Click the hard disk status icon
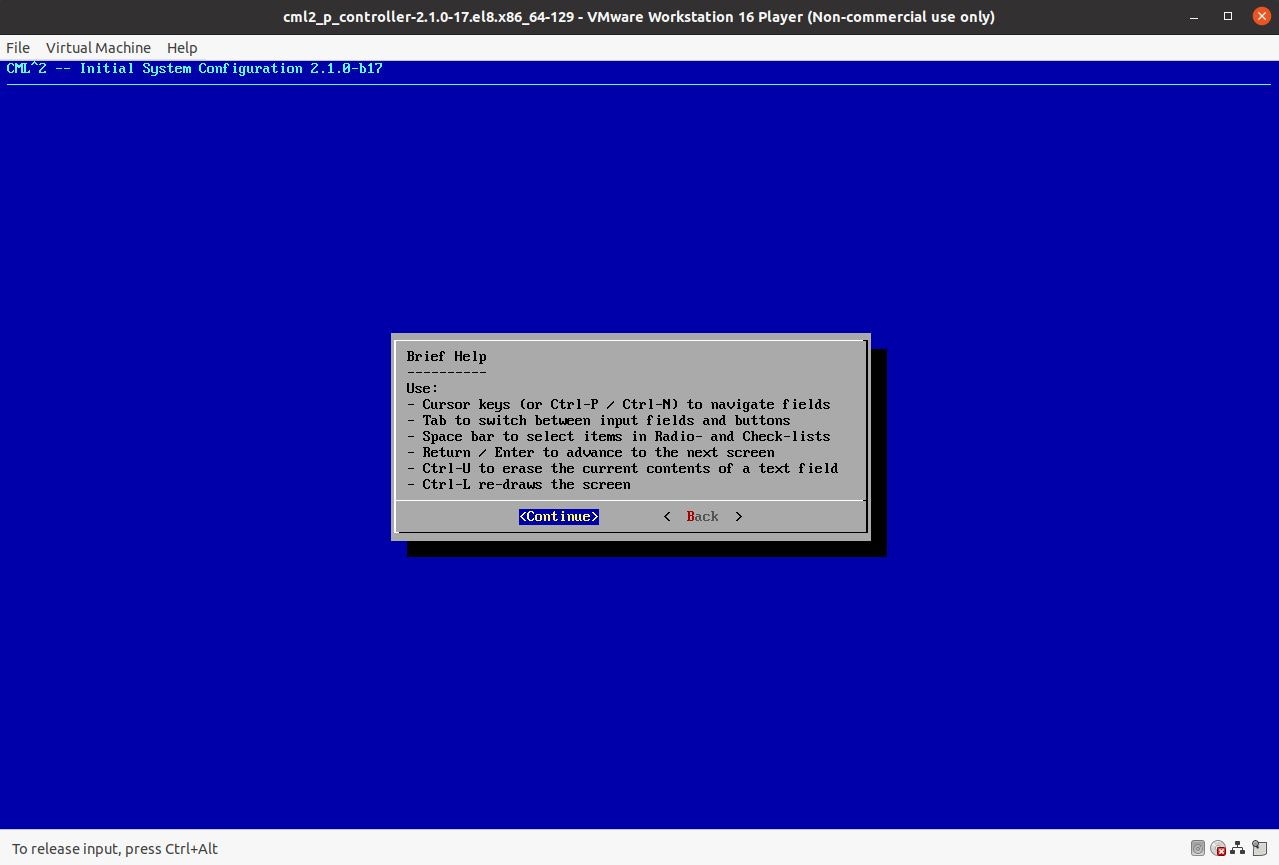This screenshot has height=865, width=1279. coord(1198,848)
